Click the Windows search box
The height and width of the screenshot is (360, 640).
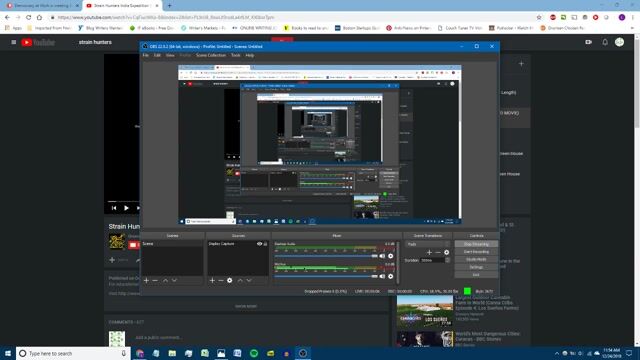(x=73, y=353)
